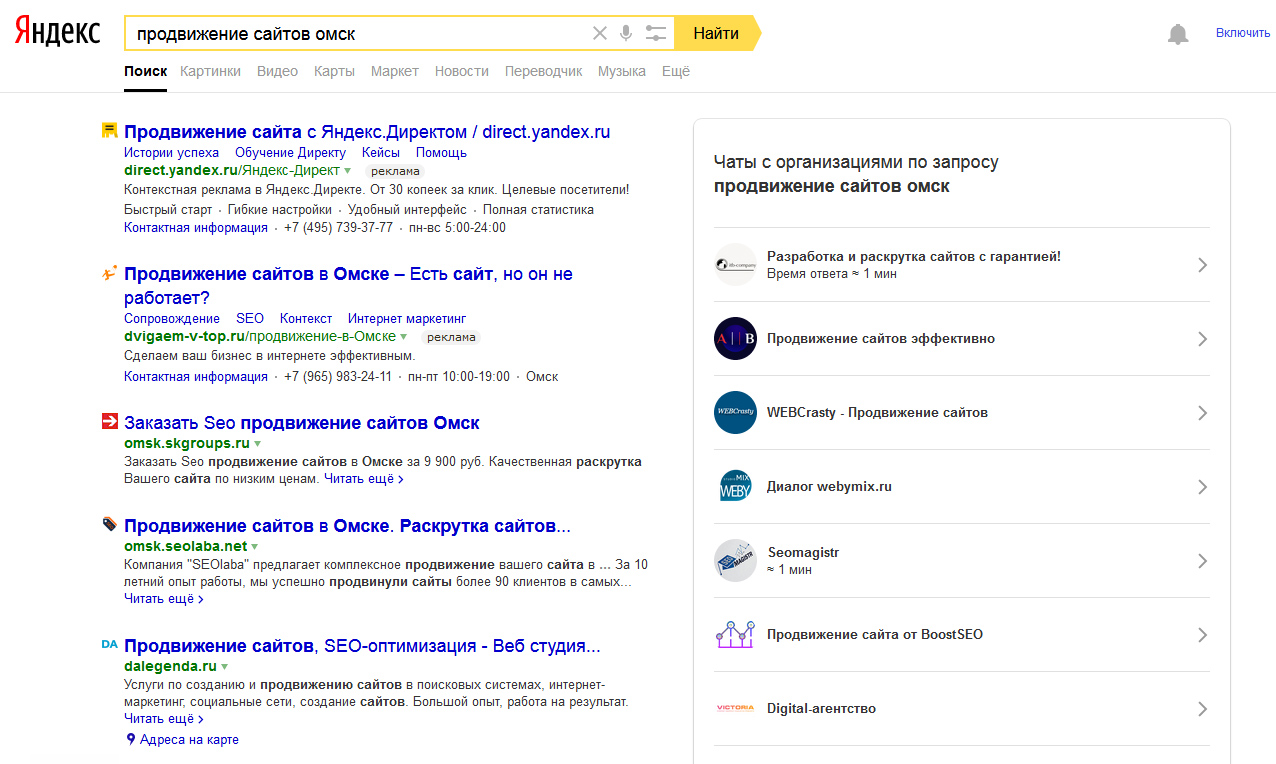
Task: Open the Карты tab
Action: coord(334,71)
